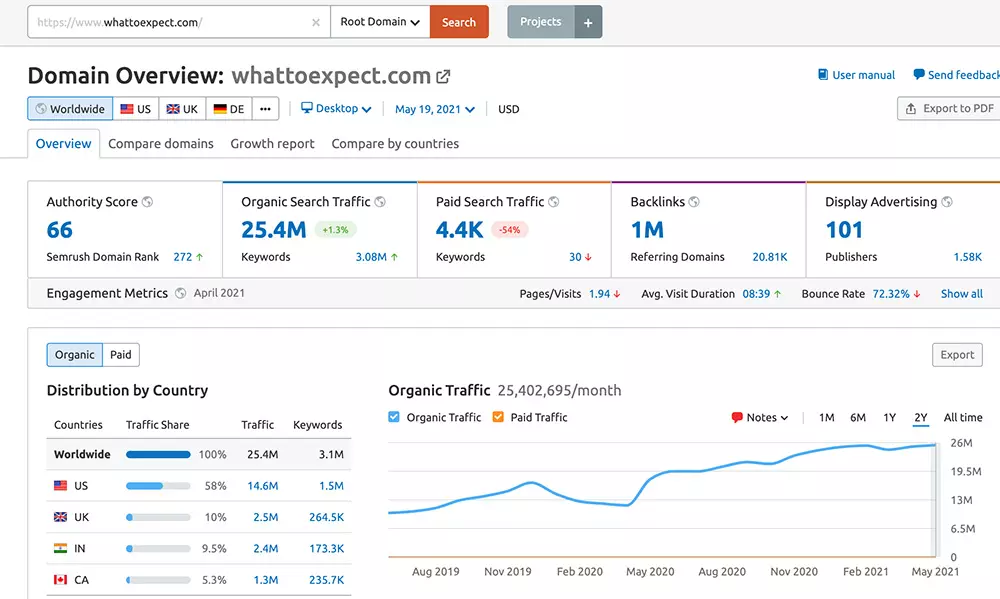The width and height of the screenshot is (1000, 599).
Task: Switch database to US
Action: (136, 108)
